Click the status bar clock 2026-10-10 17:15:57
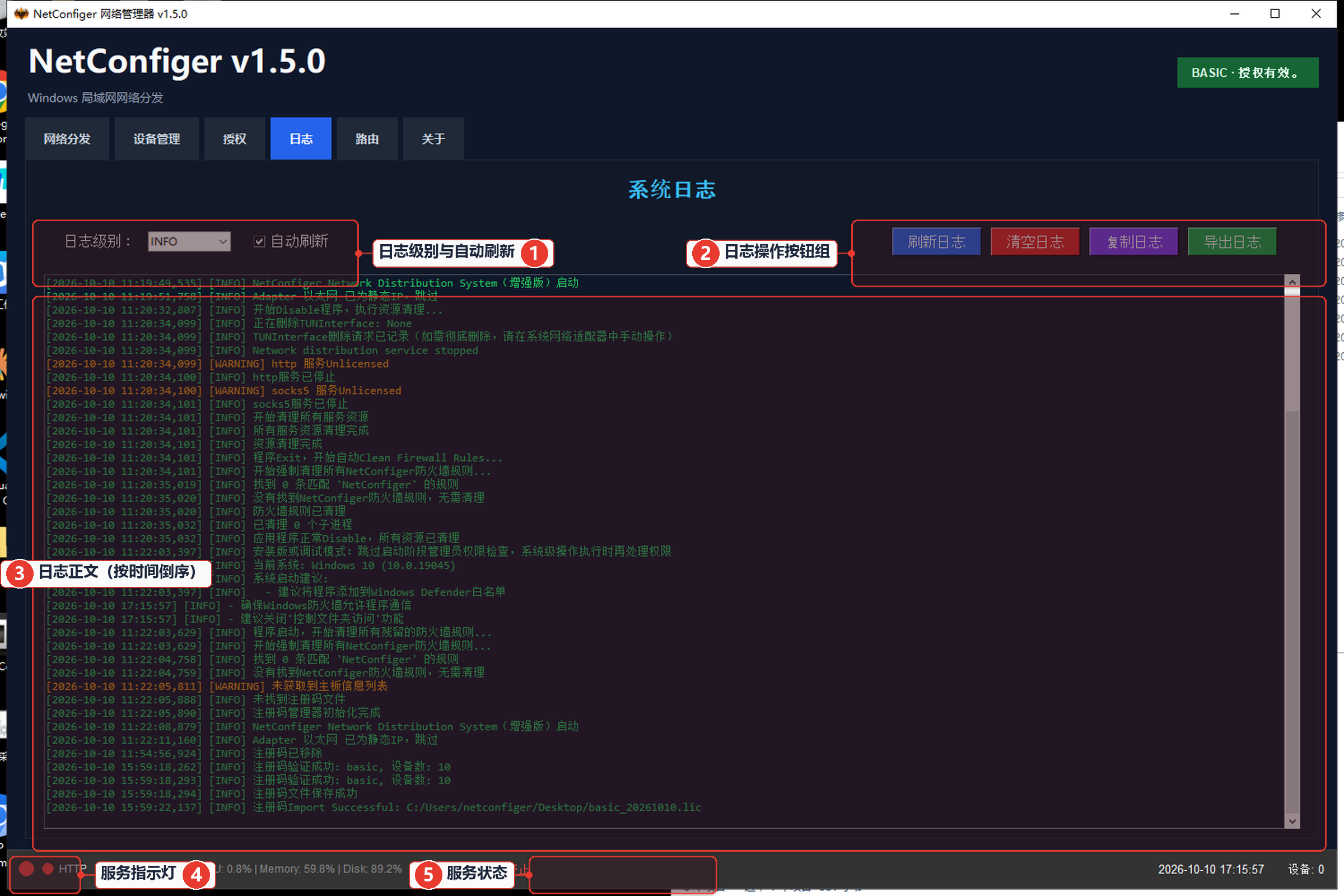 1211,869
